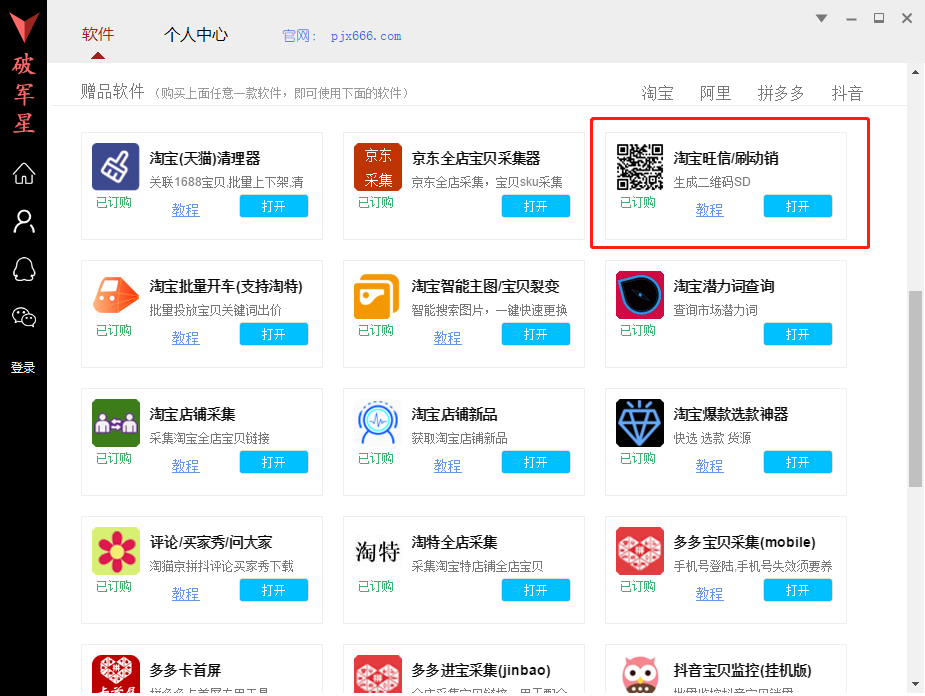The height and width of the screenshot is (696, 925).
Task: Open 京东全店宝贝采集器 with 打开 button
Action: 536,206
